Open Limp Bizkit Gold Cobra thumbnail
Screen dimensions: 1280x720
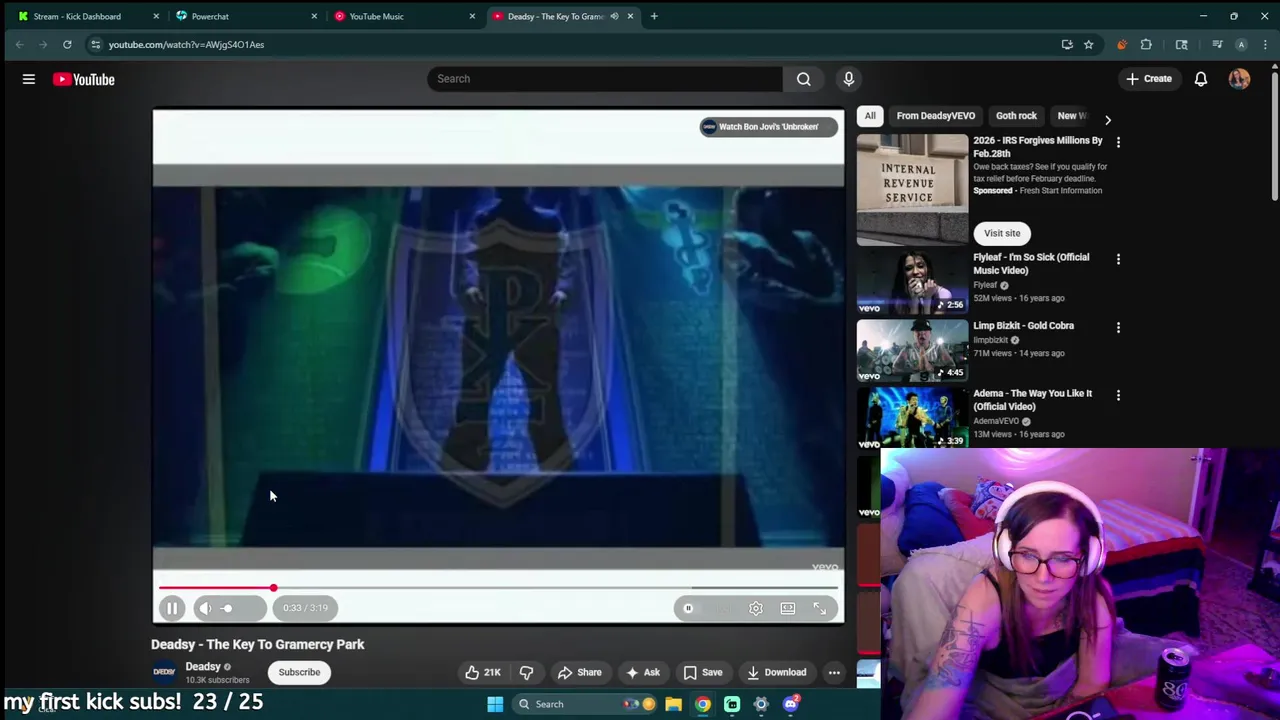tap(912, 350)
